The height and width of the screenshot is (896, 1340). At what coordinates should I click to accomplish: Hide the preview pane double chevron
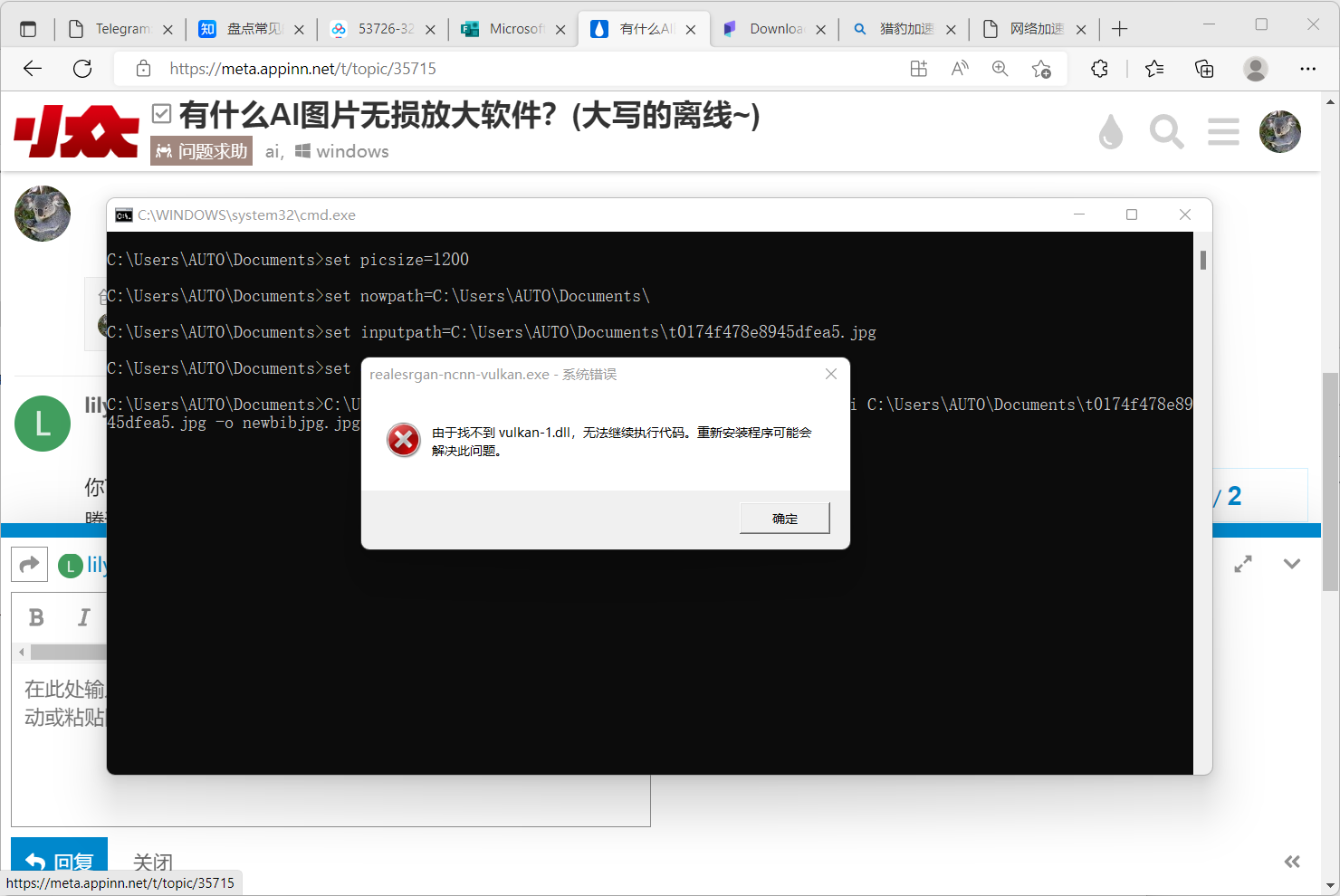[x=1292, y=862]
